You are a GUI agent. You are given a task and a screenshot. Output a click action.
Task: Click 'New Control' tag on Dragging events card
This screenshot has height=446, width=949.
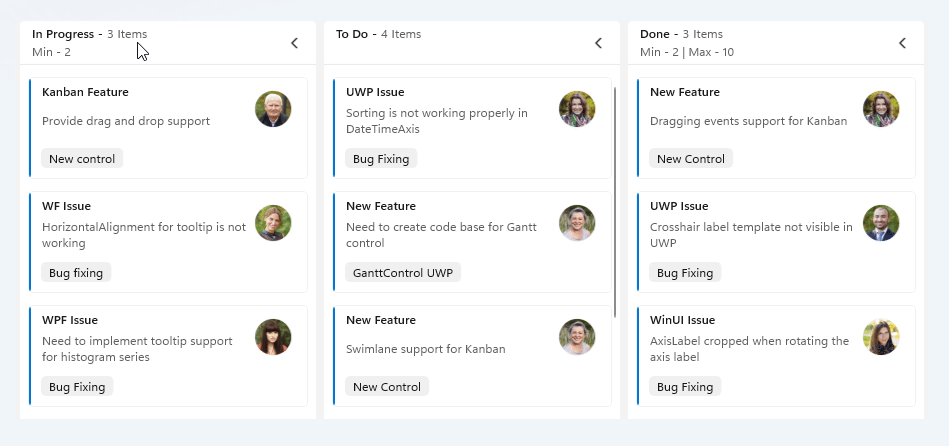click(691, 159)
